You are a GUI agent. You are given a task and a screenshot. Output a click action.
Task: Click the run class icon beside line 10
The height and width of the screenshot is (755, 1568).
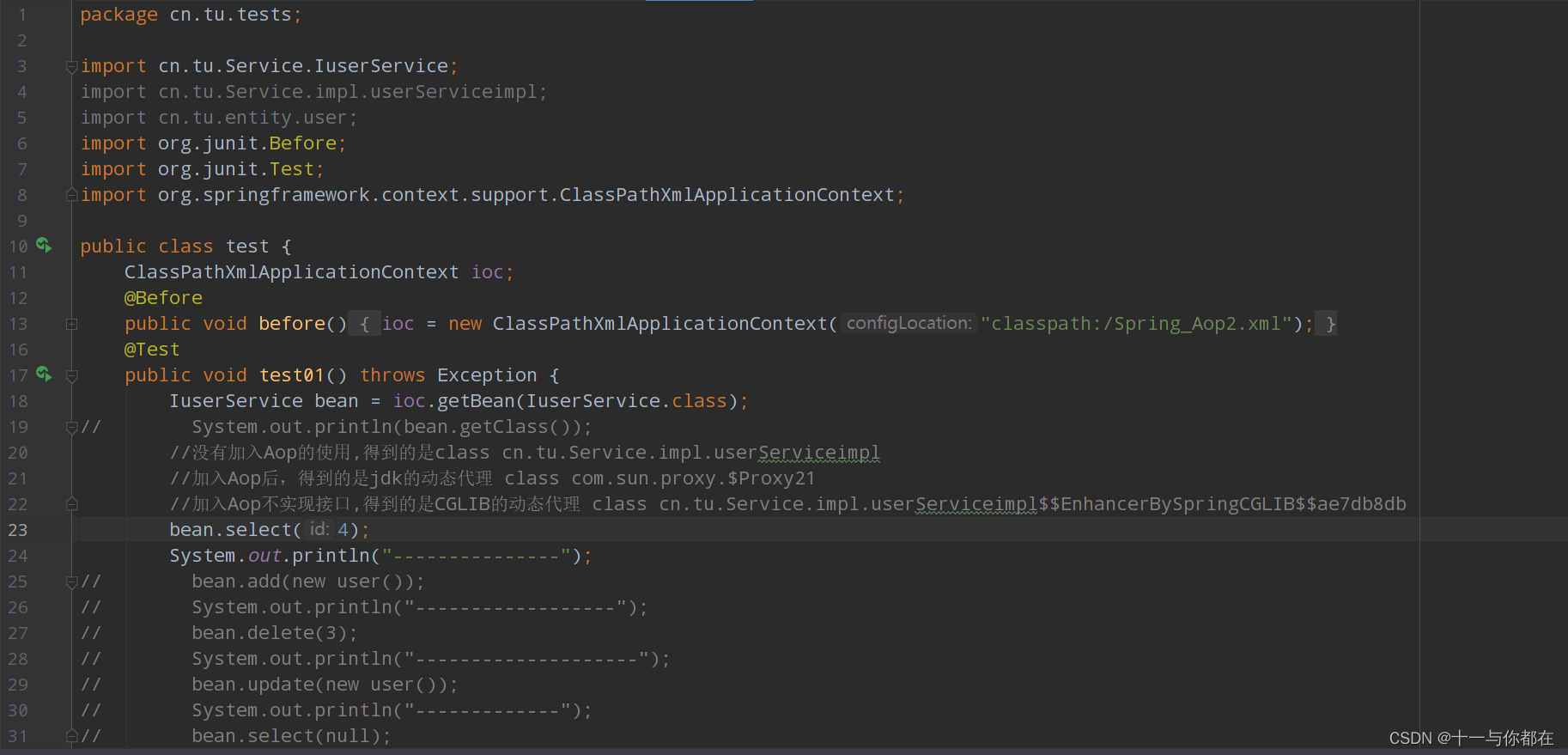click(44, 246)
